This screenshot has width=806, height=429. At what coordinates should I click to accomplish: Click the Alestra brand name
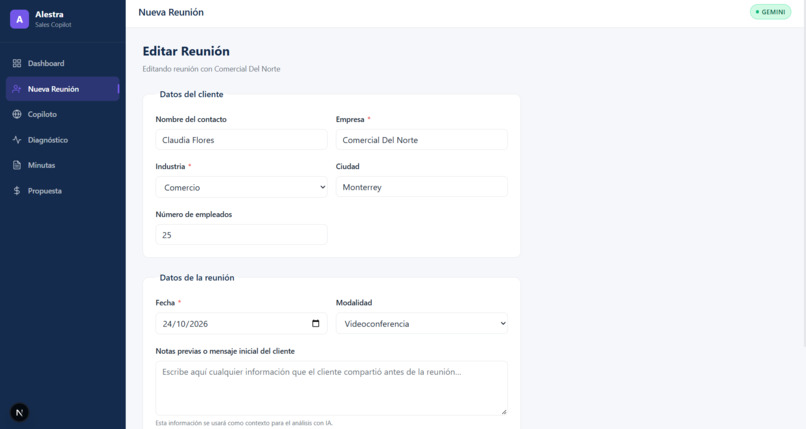[x=49, y=14]
